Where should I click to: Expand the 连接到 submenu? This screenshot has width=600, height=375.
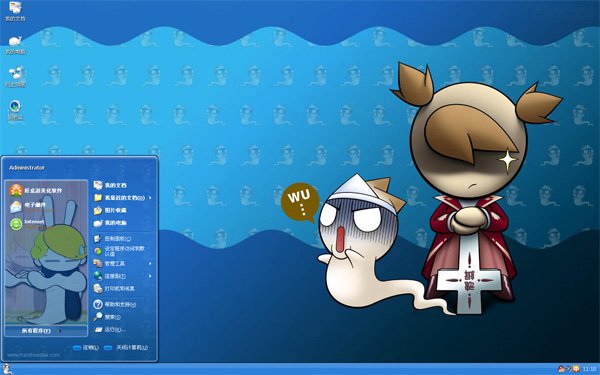tap(123, 276)
